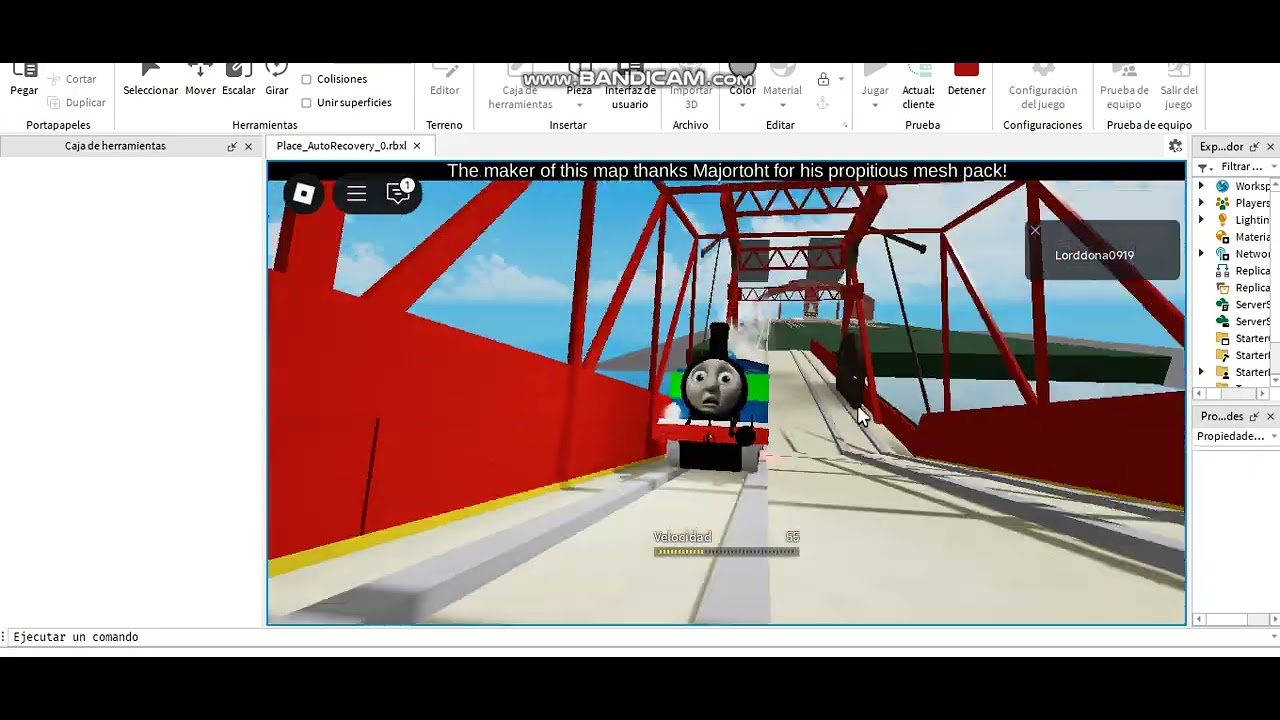
Task: Open the Editar group settings launcher
Action: point(845,126)
